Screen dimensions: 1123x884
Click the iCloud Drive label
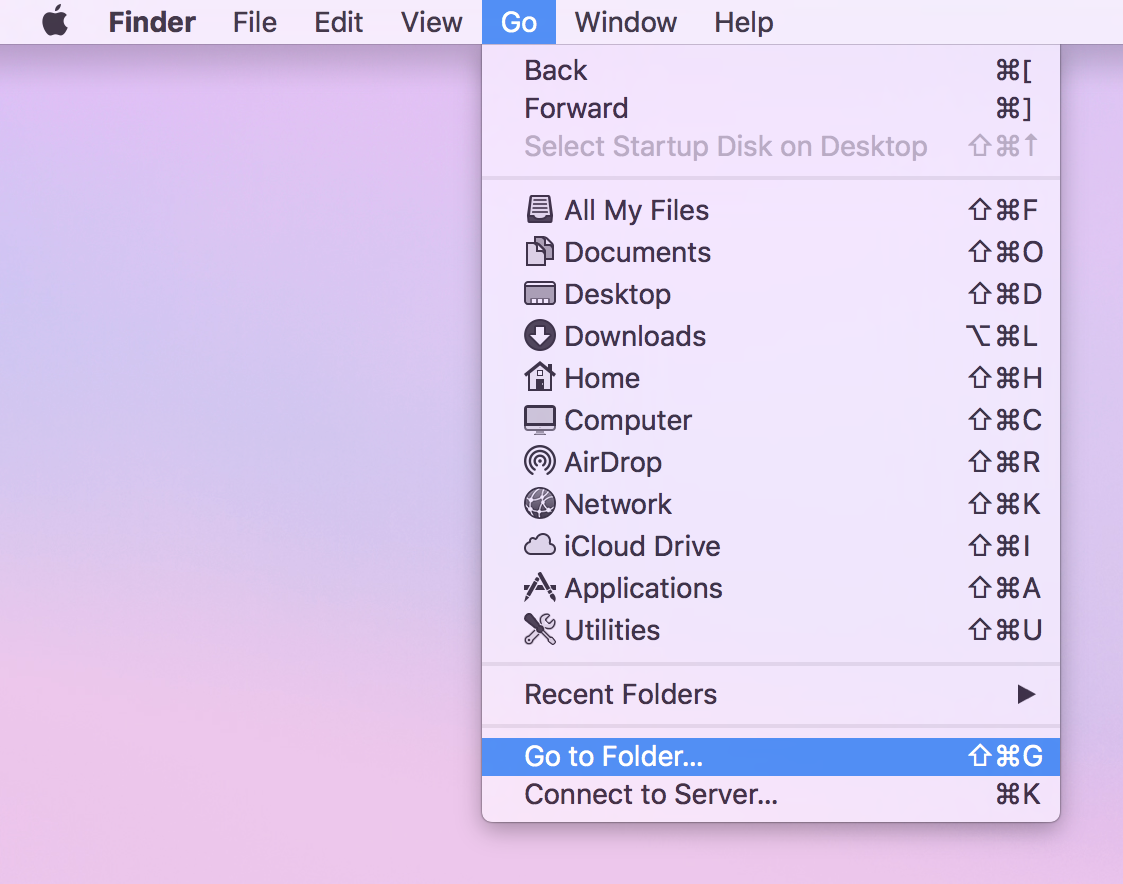point(642,546)
